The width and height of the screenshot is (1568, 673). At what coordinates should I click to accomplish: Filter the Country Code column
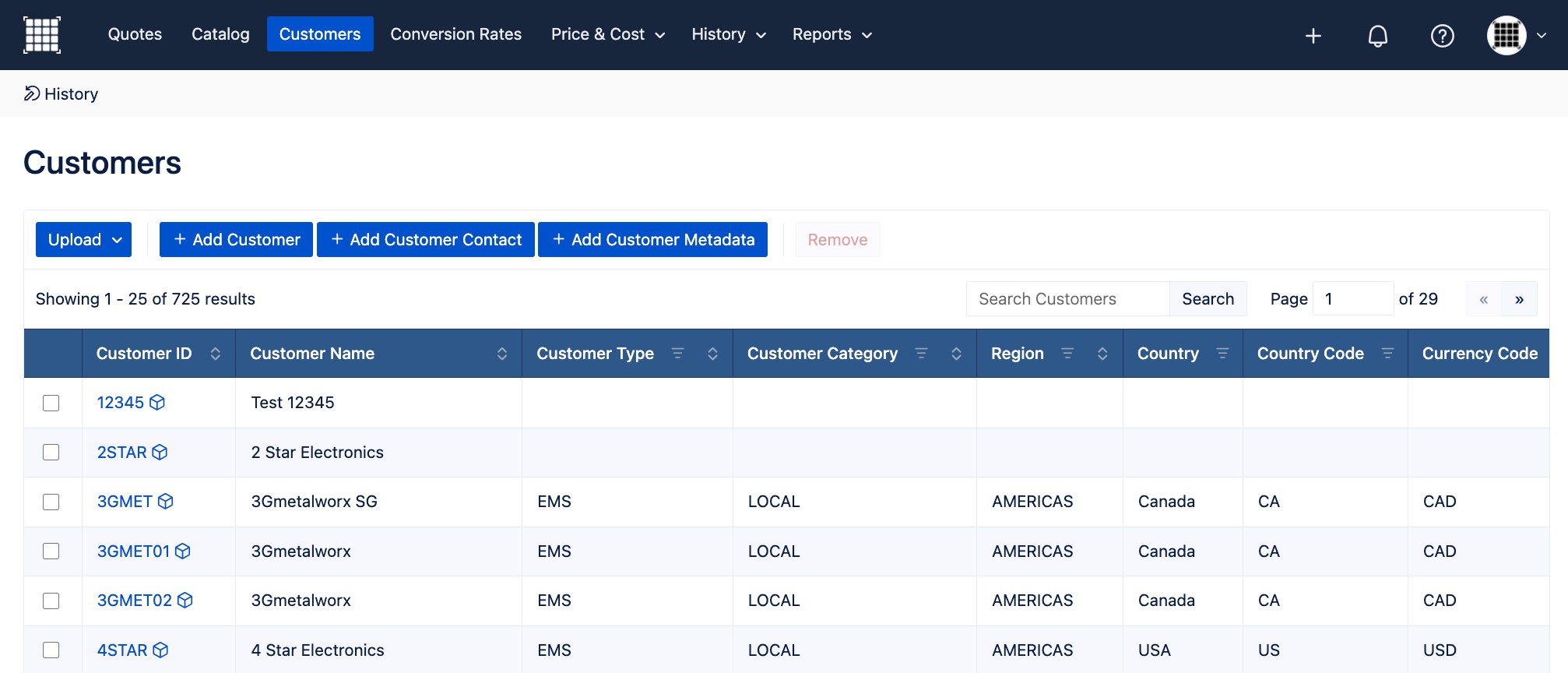(1387, 354)
